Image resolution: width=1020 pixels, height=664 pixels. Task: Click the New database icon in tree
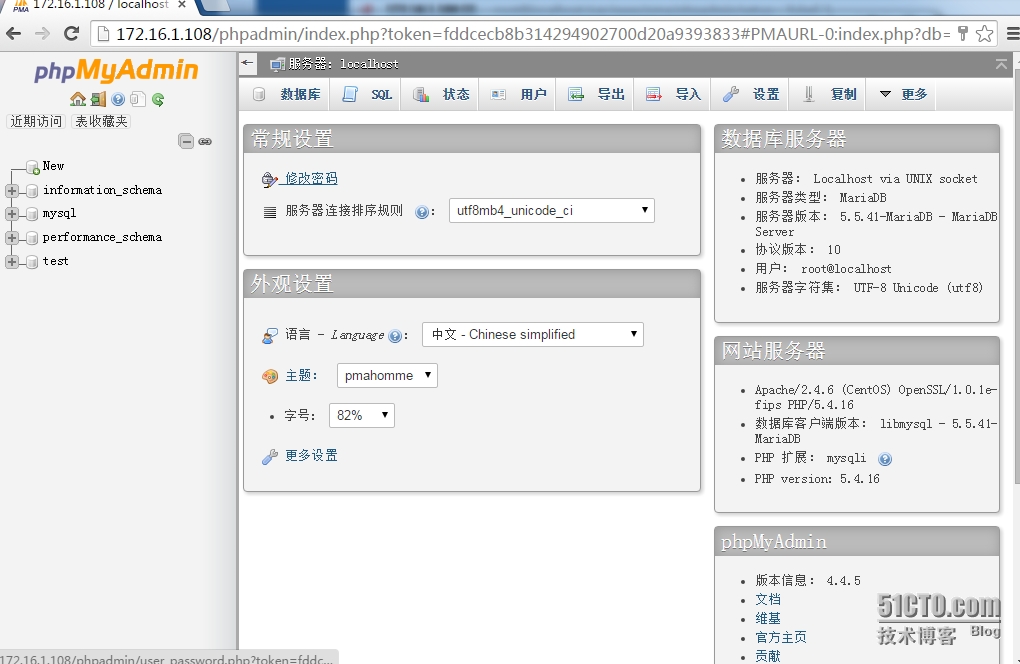pyautogui.click(x=33, y=167)
